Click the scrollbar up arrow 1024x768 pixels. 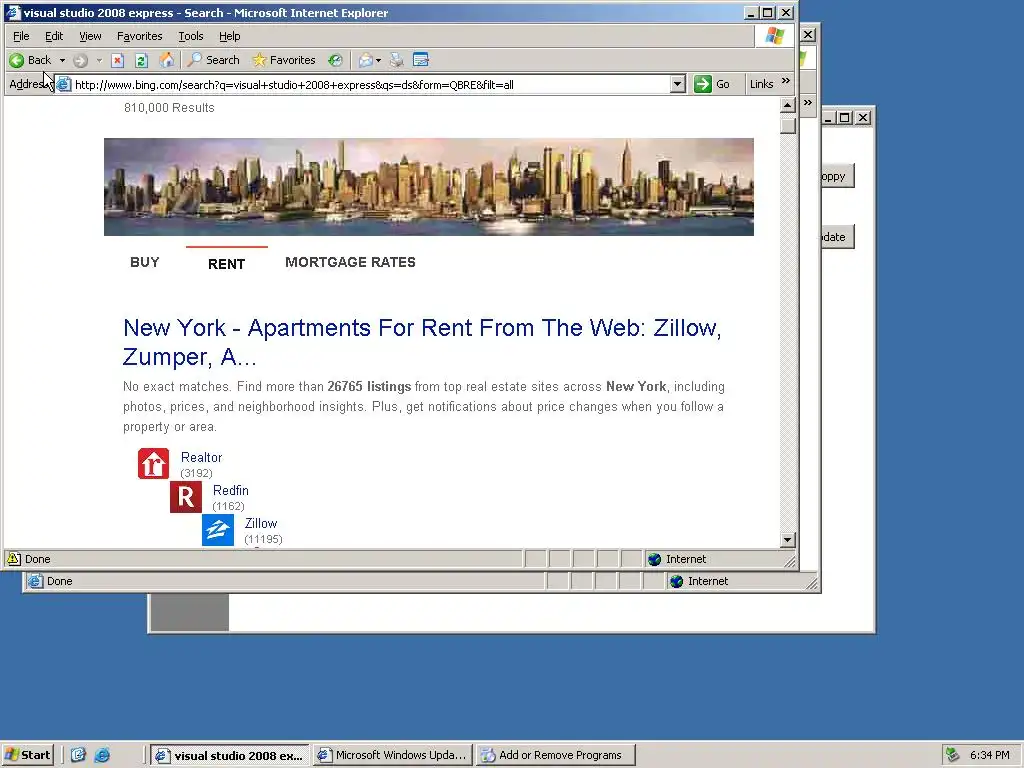tap(788, 105)
